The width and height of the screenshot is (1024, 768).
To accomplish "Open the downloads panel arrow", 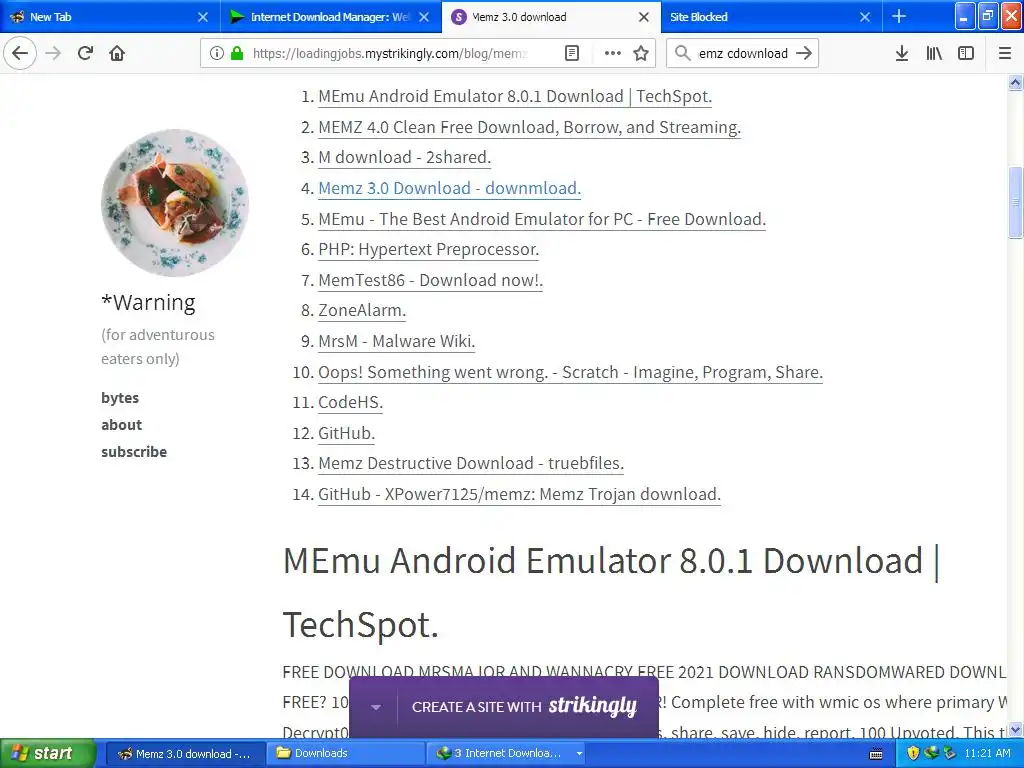I will pyautogui.click(x=902, y=53).
